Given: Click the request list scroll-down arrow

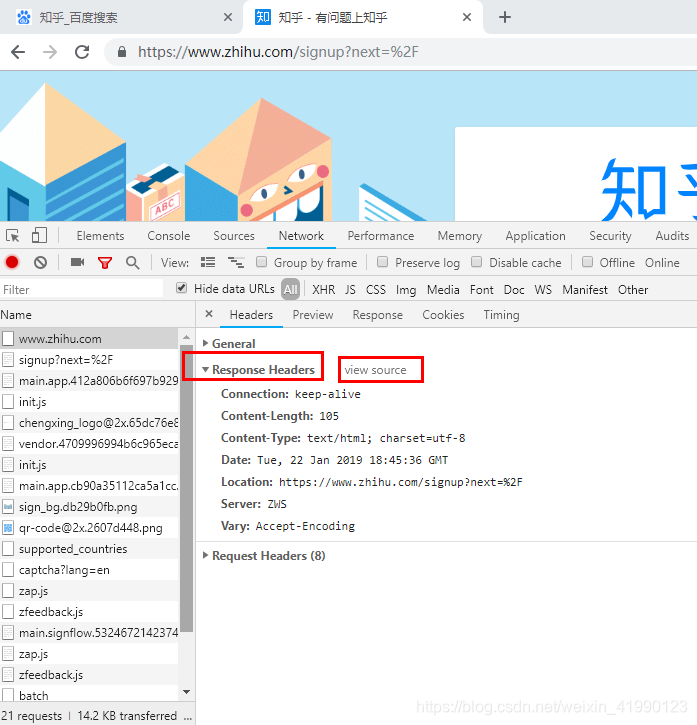Looking at the screenshot, I should coord(186,692).
